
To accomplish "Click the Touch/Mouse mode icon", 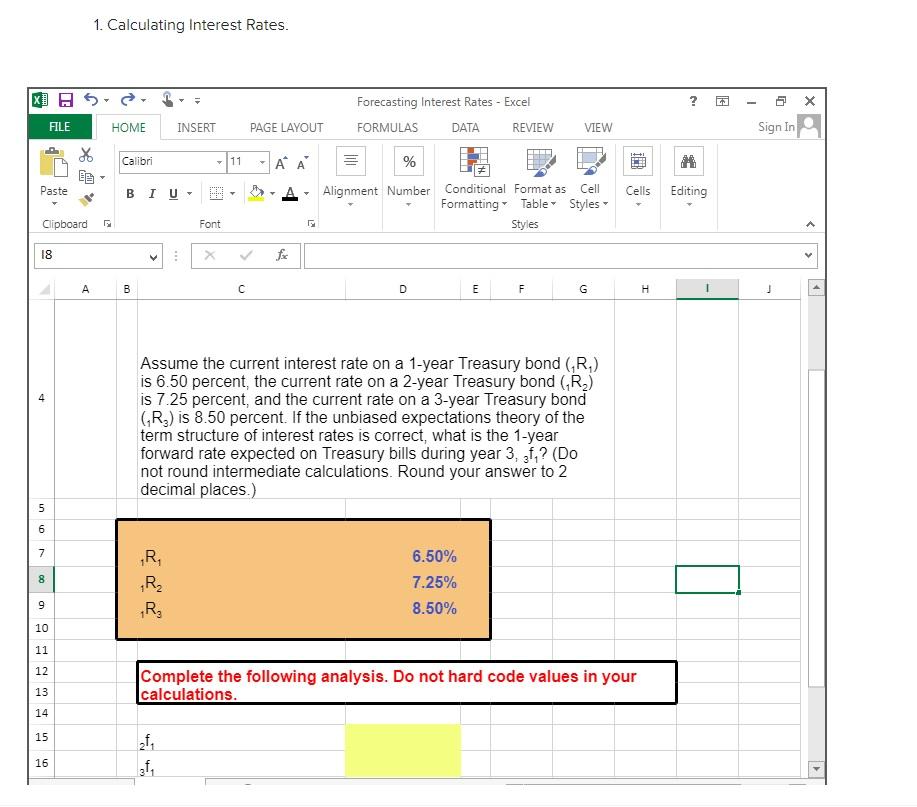I will 168,99.
